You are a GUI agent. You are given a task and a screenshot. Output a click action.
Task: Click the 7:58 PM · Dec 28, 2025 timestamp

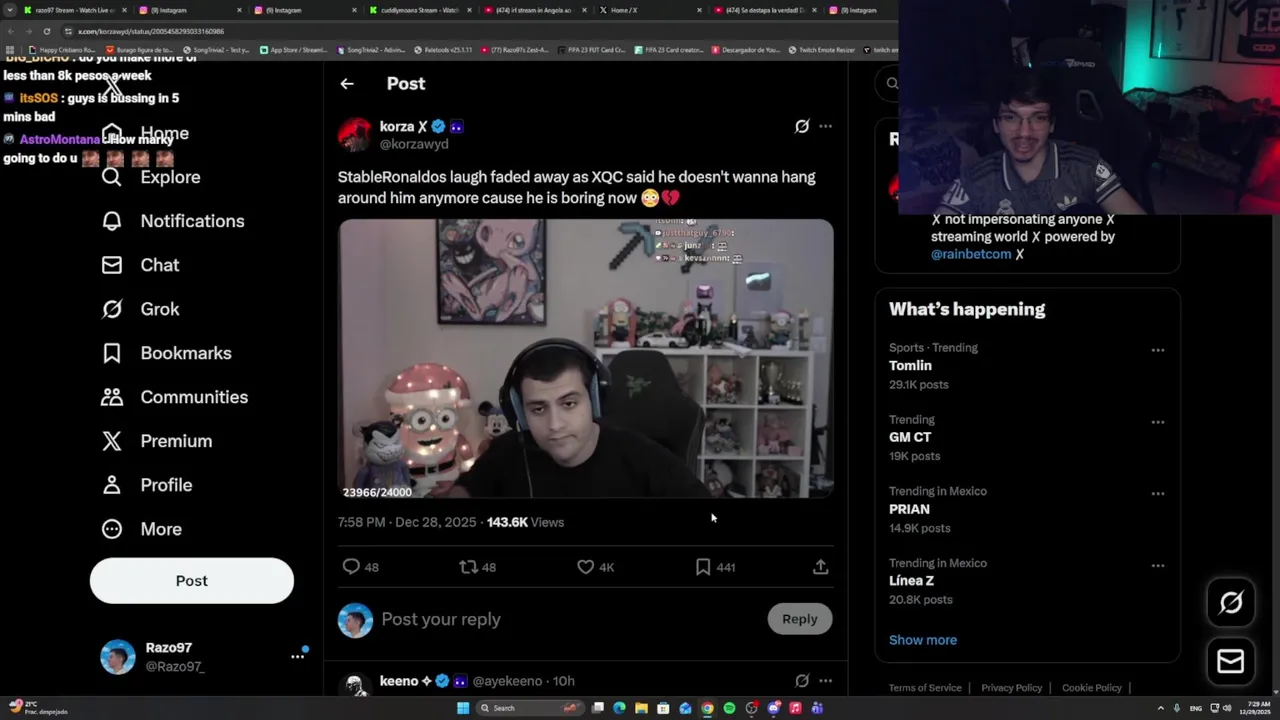(x=408, y=522)
